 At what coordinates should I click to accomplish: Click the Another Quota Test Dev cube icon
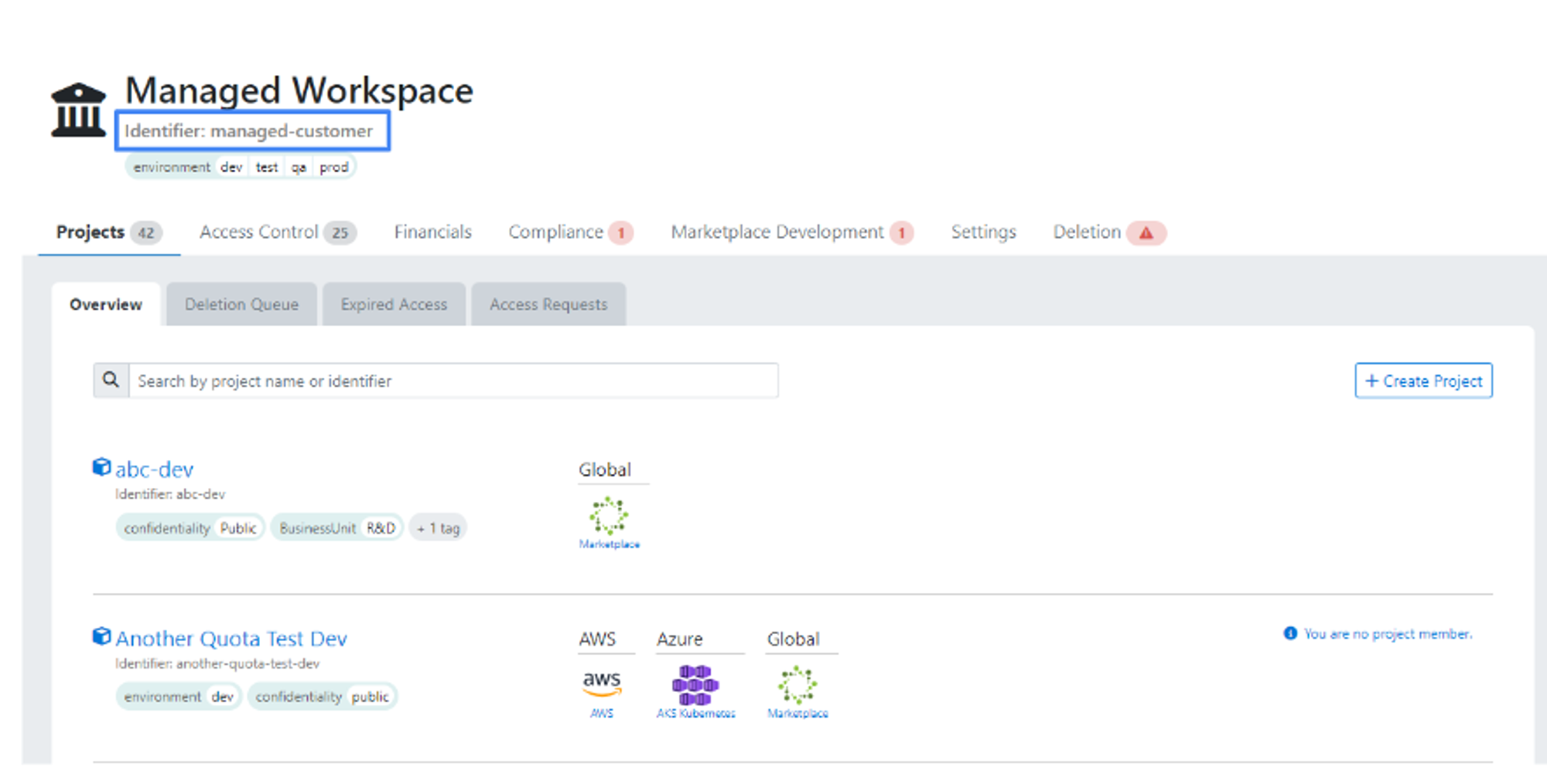tap(101, 636)
